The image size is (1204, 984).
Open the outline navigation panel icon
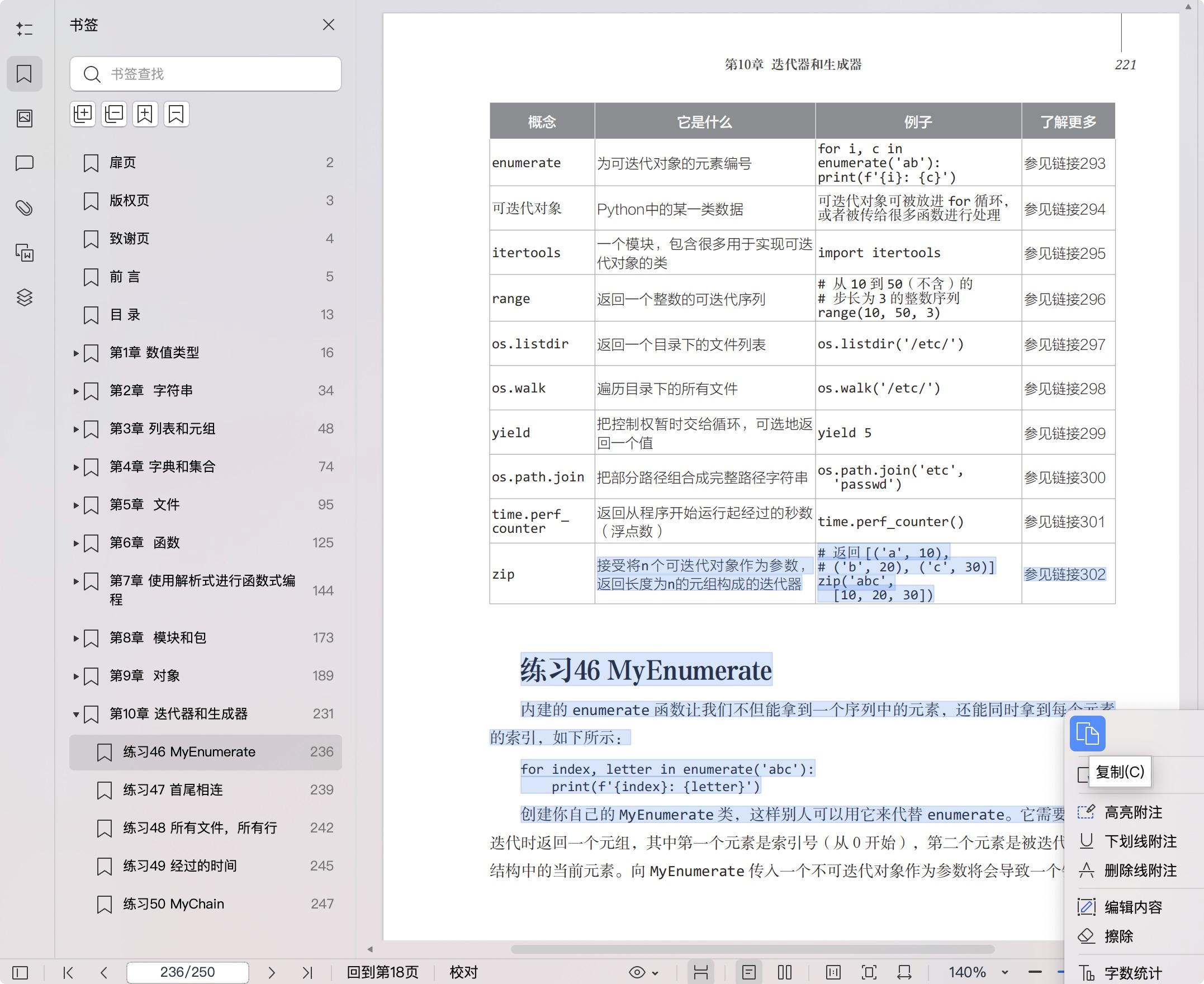[25, 29]
